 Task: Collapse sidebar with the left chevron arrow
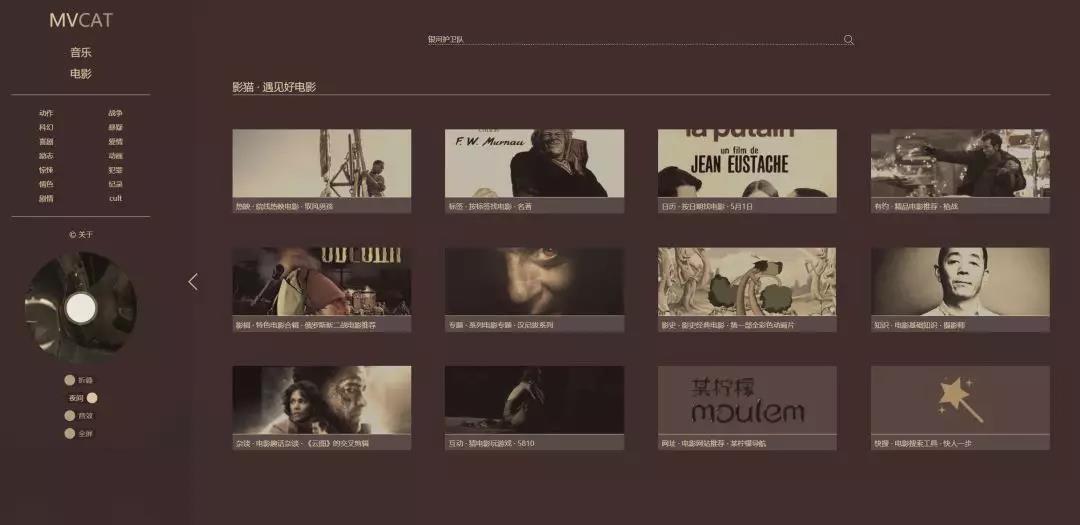[193, 282]
